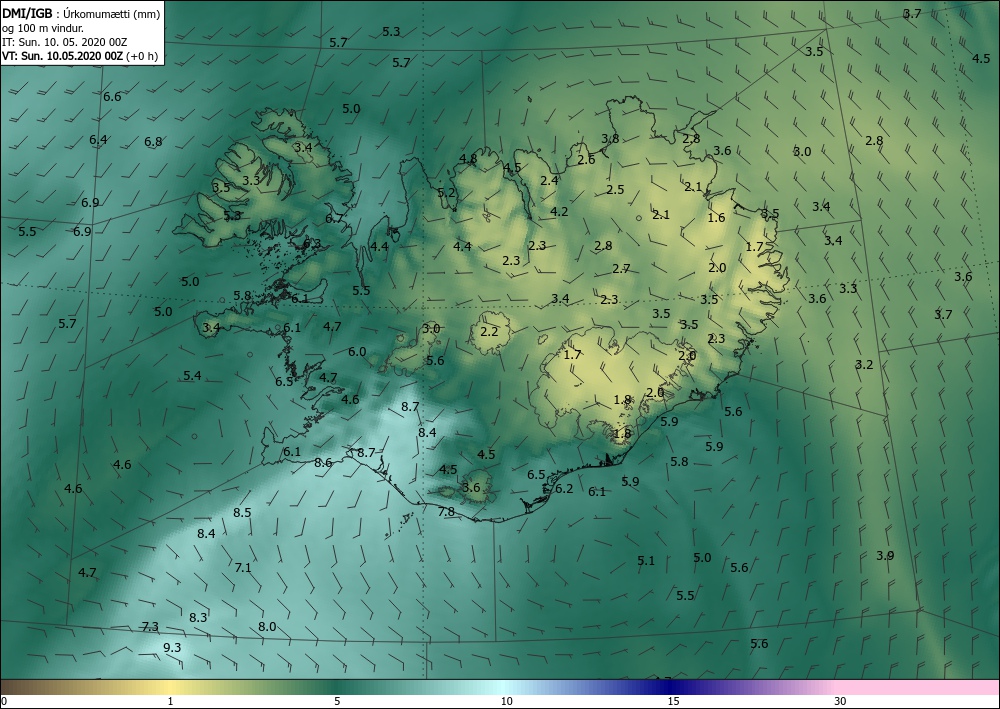Click the 6.8 value label

153,142
